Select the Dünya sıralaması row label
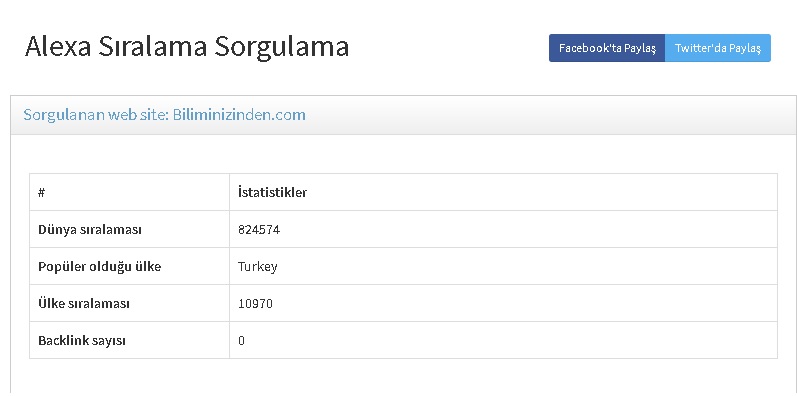797x396 pixels. point(90,230)
